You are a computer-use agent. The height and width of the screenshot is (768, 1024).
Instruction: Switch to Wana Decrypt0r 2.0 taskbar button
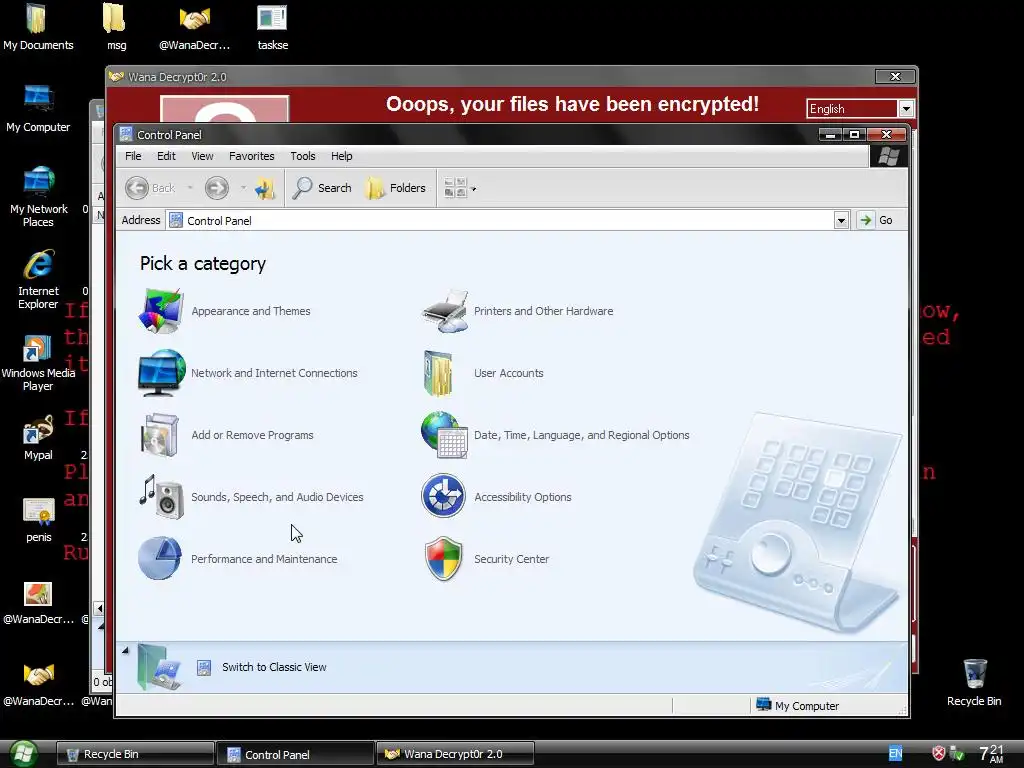point(455,754)
